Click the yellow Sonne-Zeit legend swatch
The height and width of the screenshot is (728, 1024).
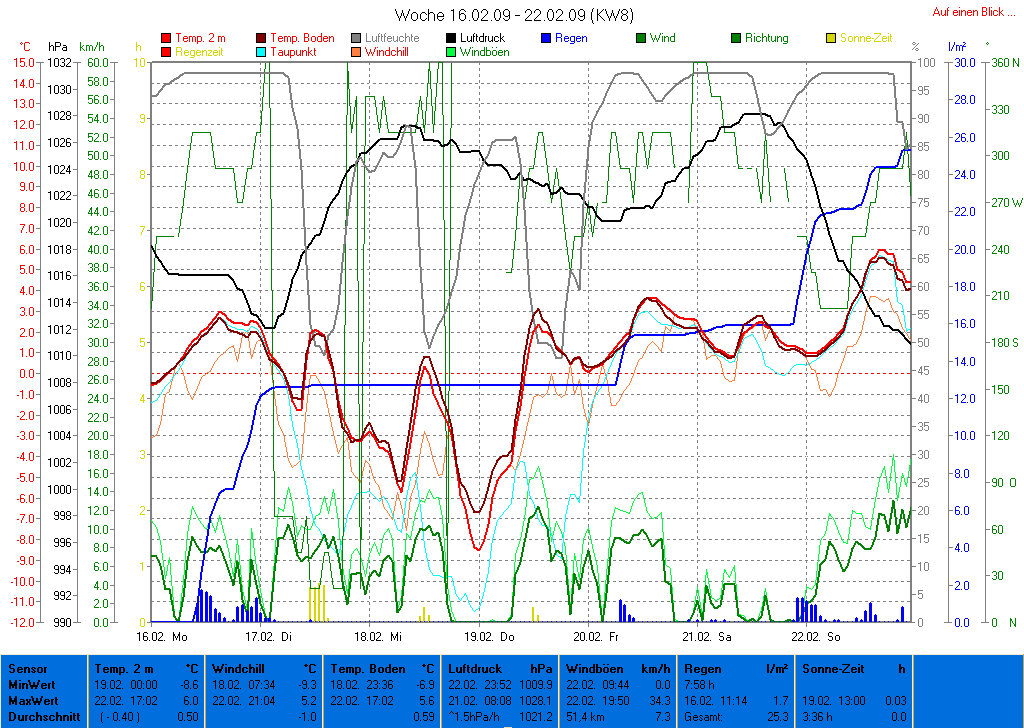[x=831, y=39]
